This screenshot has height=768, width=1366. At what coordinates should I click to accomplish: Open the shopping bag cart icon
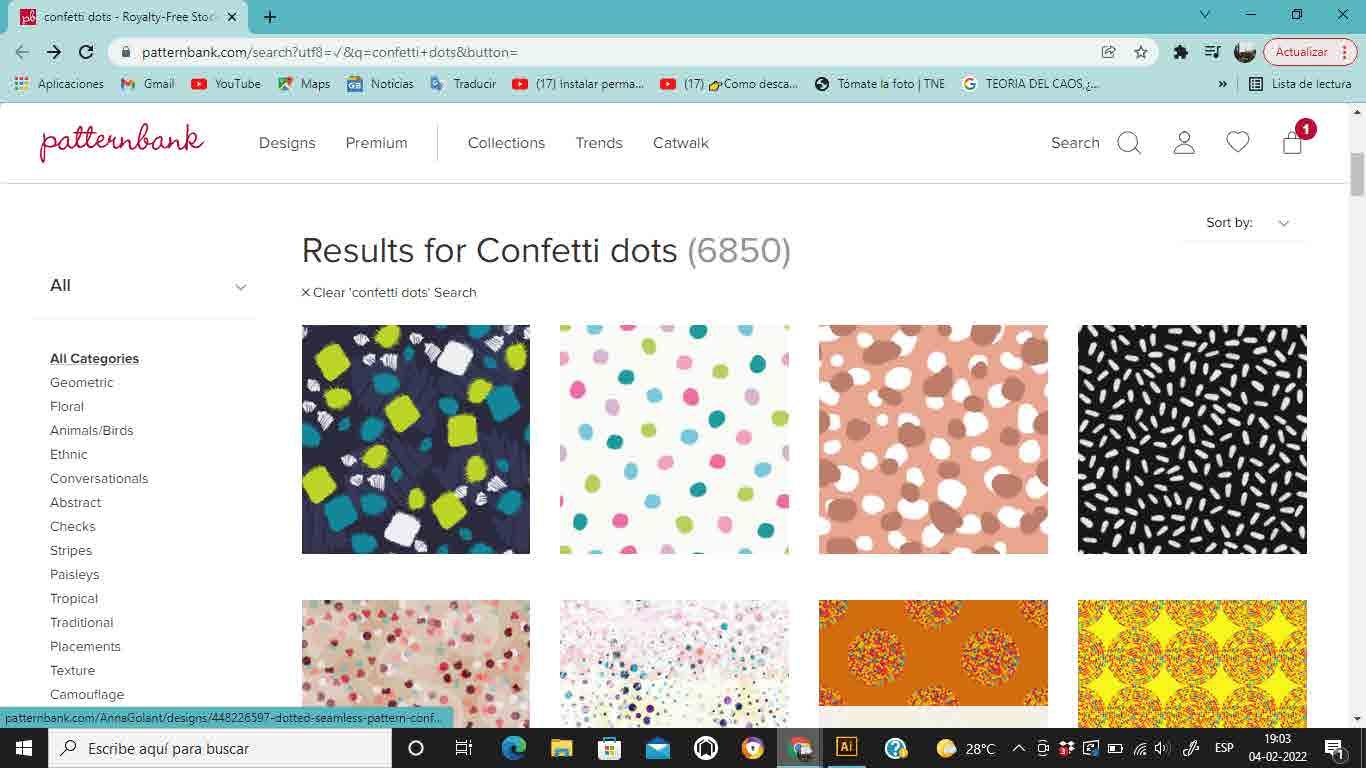tap(1293, 143)
